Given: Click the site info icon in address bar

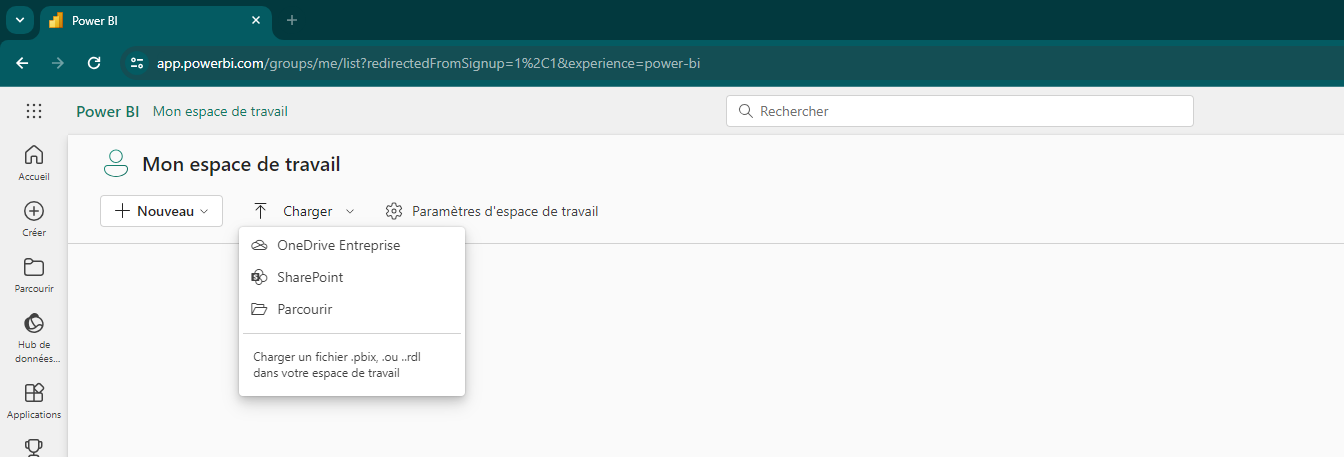Looking at the screenshot, I should point(138,63).
